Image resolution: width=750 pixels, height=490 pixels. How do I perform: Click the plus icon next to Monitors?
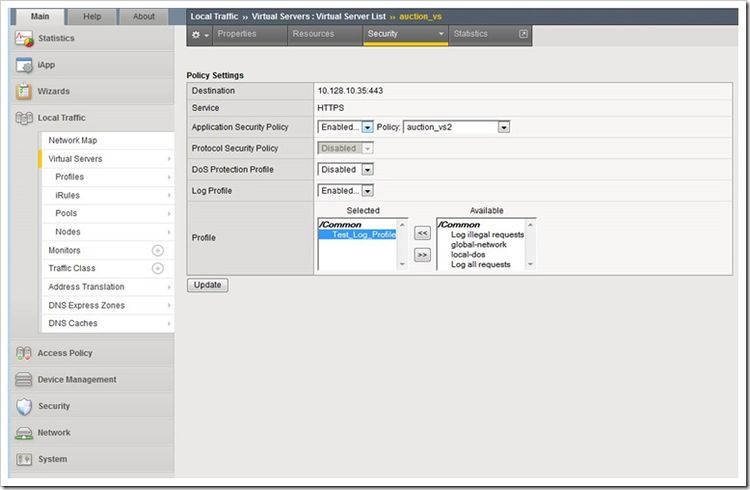click(157, 251)
